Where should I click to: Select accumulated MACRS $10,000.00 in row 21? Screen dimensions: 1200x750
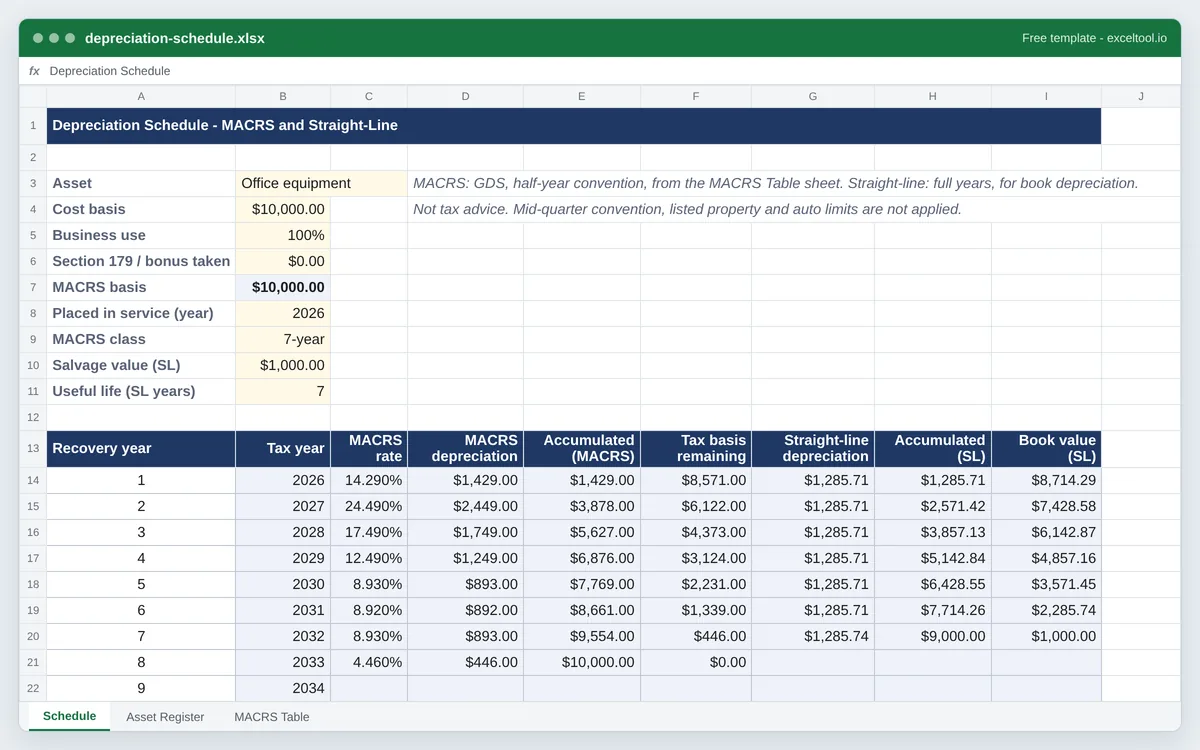582,662
